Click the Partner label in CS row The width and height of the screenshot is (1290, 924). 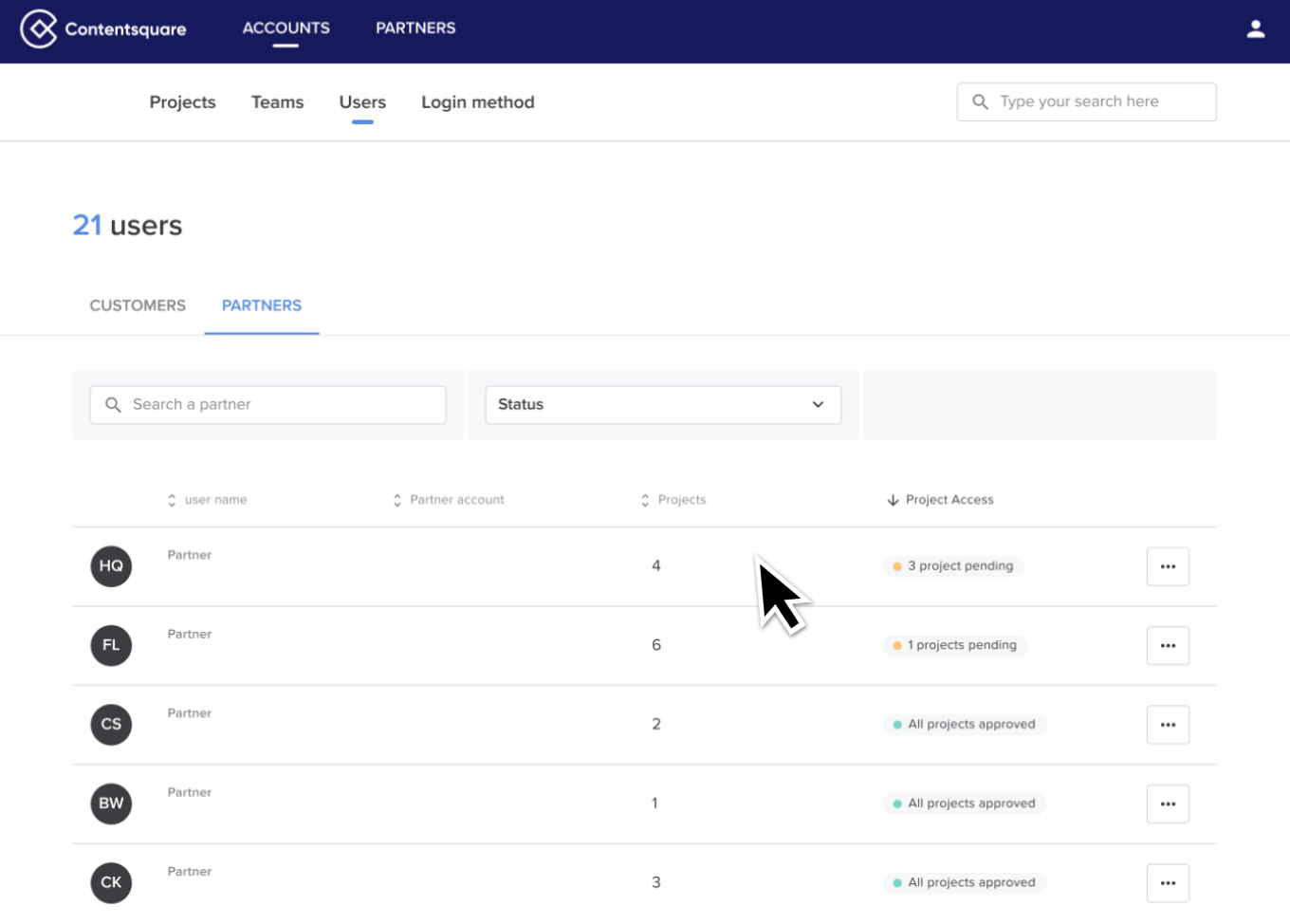[190, 713]
